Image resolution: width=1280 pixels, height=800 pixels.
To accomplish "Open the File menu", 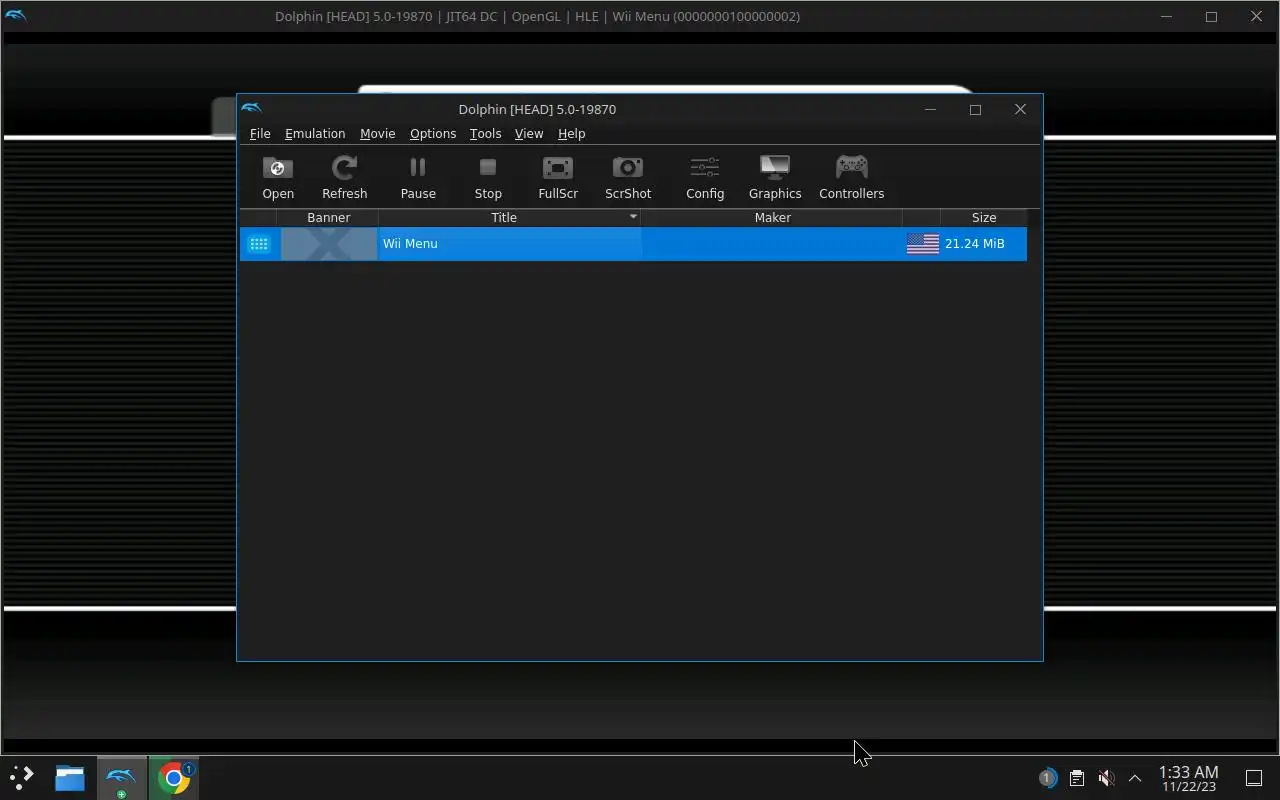I will pyautogui.click(x=260, y=134).
